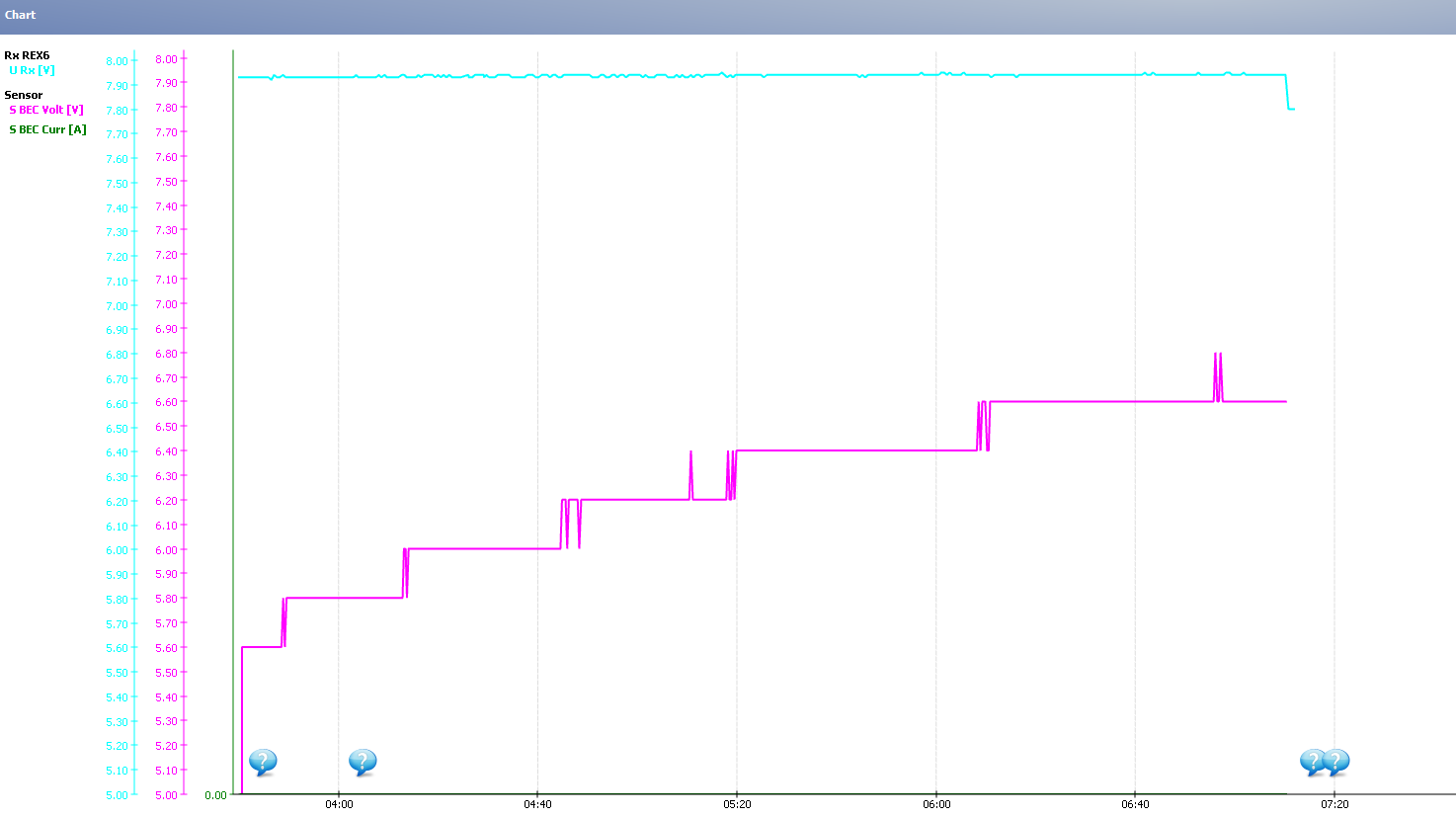Click the cyan 8.00 axis label at top
Viewport: 1456px width, 817px height.
[x=117, y=61]
